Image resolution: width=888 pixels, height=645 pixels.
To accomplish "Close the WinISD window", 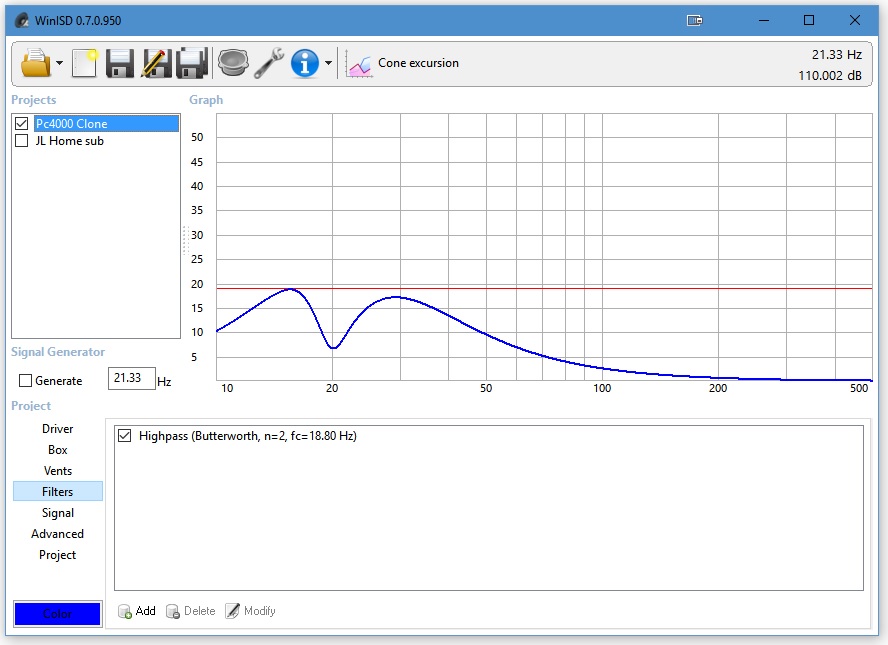I will coord(855,20).
